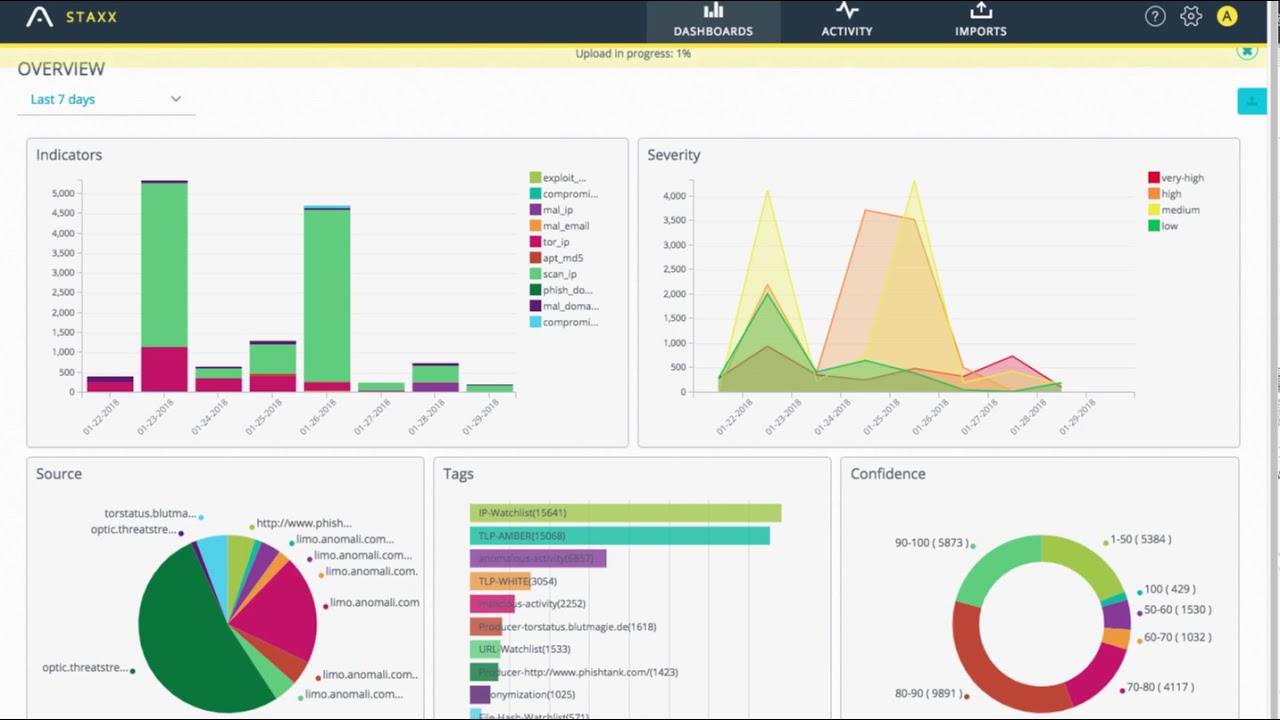Click the OVERVIEW heading
Image resolution: width=1280 pixels, height=720 pixels.
click(61, 69)
